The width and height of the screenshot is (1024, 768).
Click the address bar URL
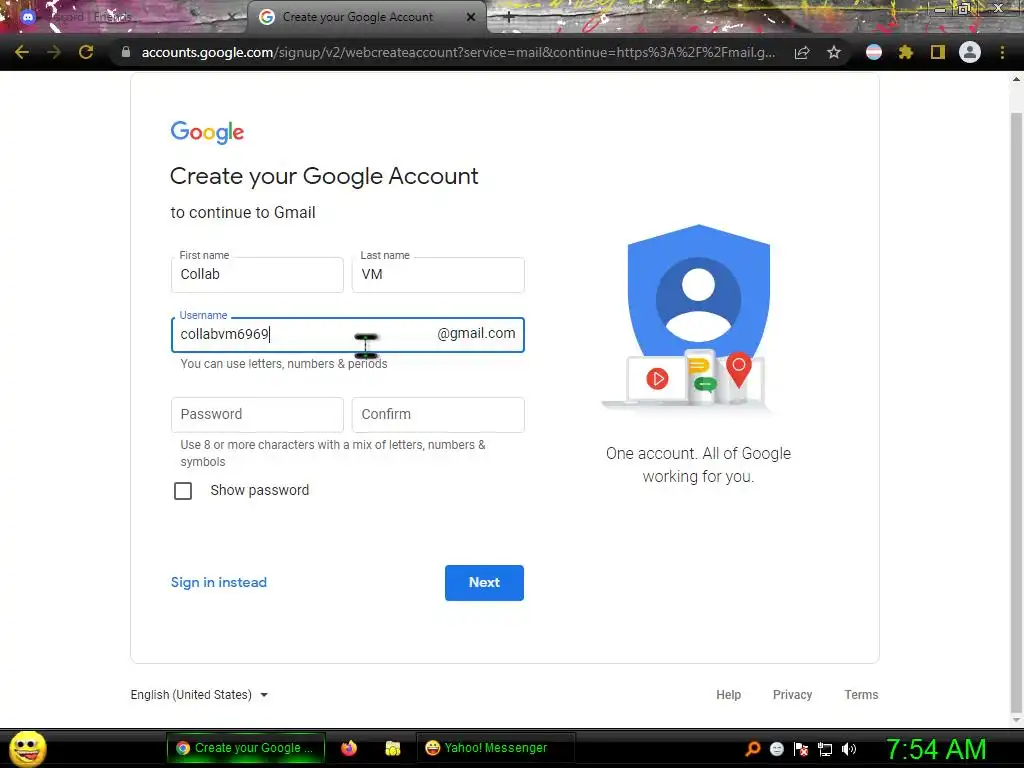click(x=458, y=52)
